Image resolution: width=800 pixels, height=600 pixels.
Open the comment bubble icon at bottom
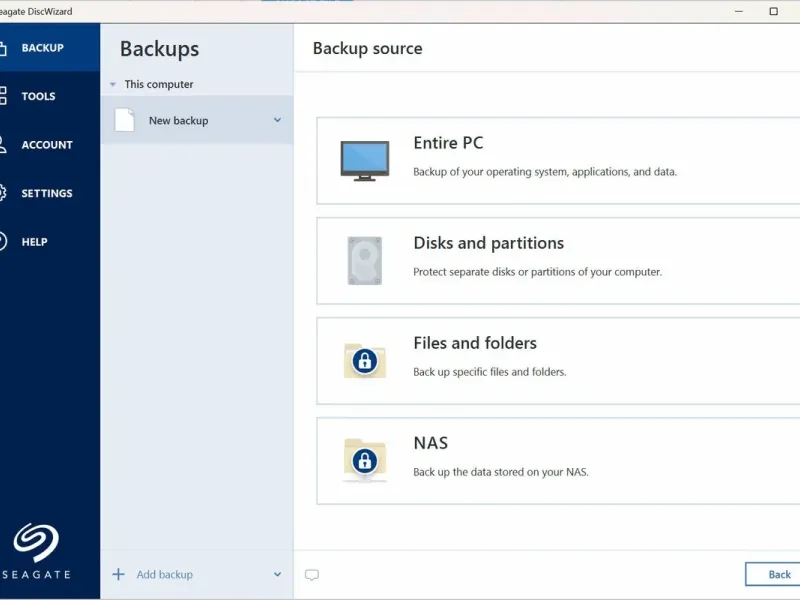[x=312, y=575]
